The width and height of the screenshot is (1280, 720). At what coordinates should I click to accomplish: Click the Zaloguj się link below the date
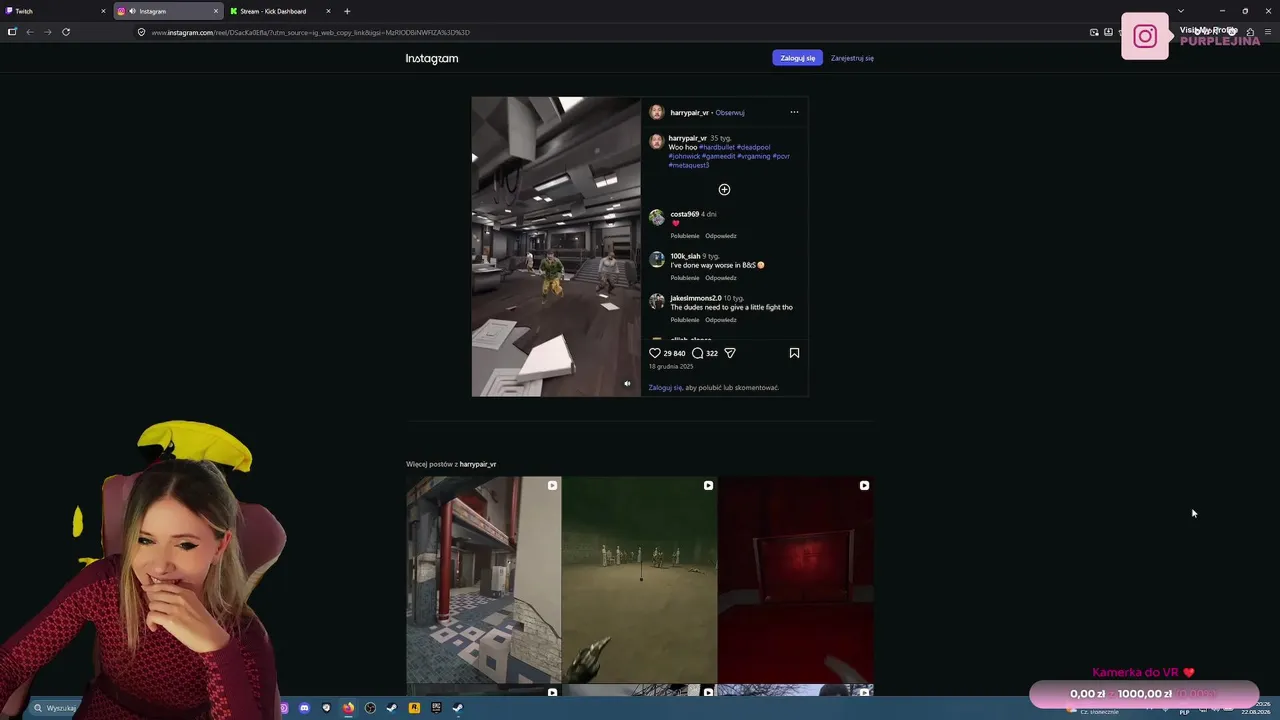click(665, 388)
